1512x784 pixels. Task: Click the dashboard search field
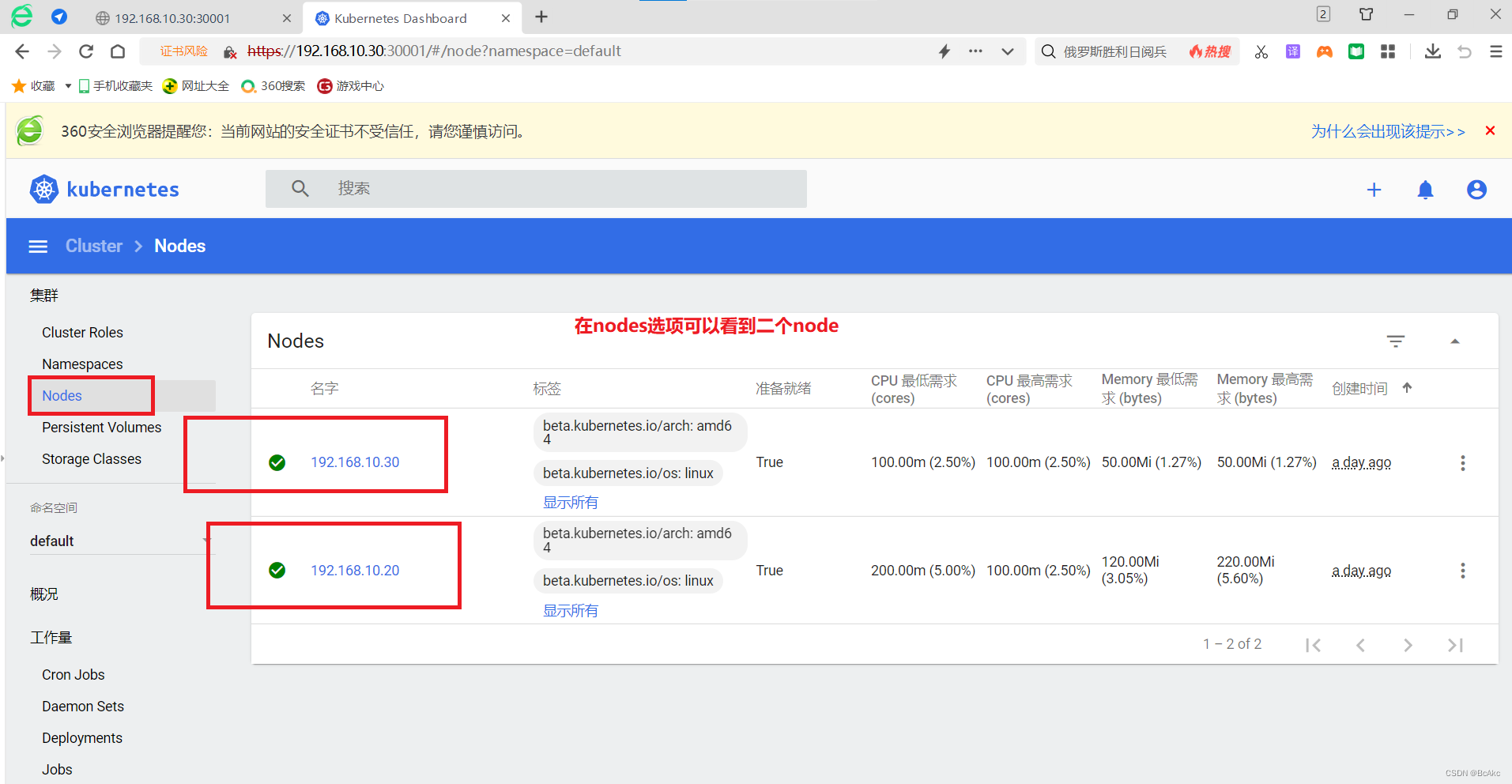536,189
